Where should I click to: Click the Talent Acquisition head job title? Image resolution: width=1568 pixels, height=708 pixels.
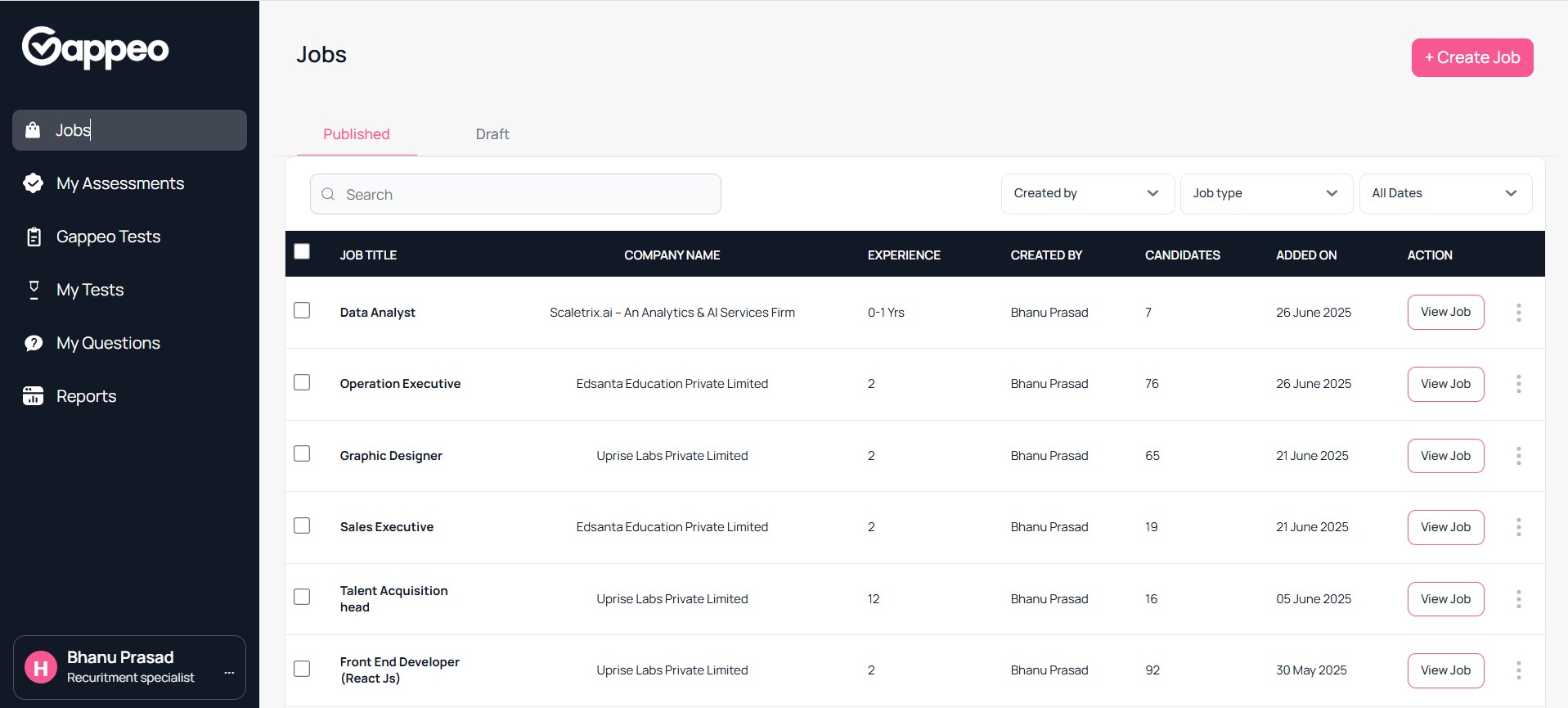(x=394, y=599)
